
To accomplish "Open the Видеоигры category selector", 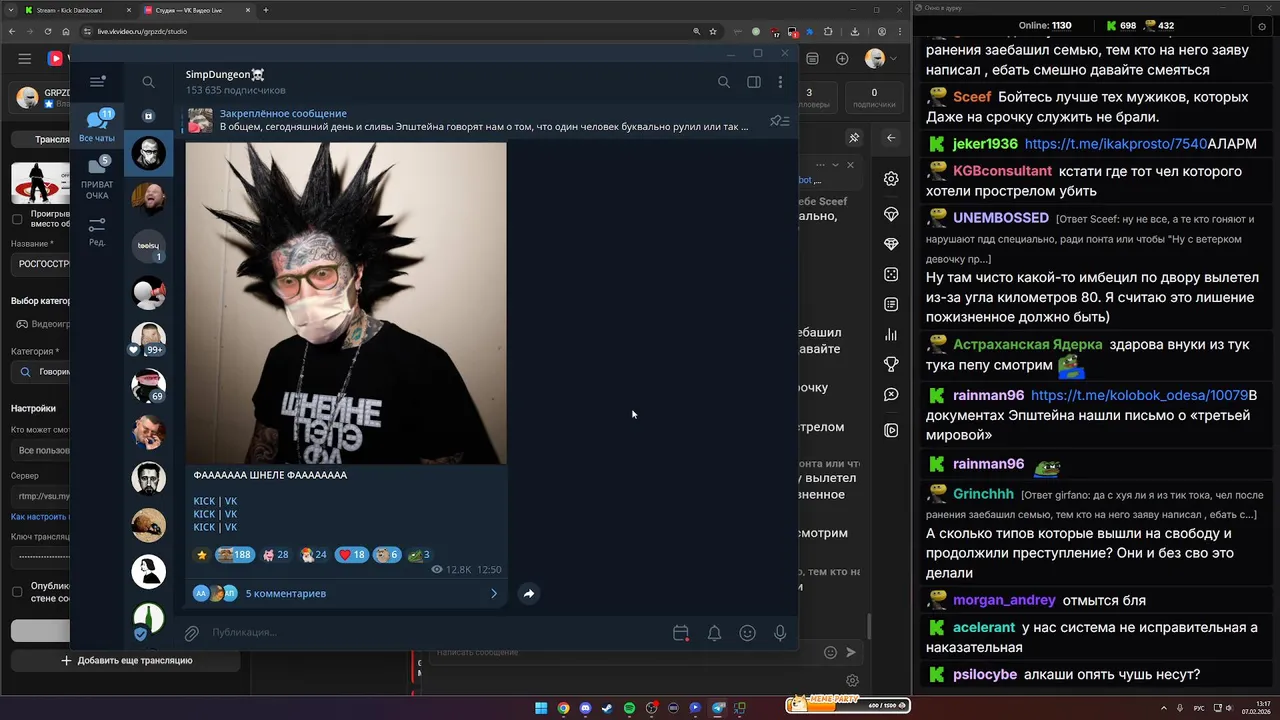I will (41, 324).
